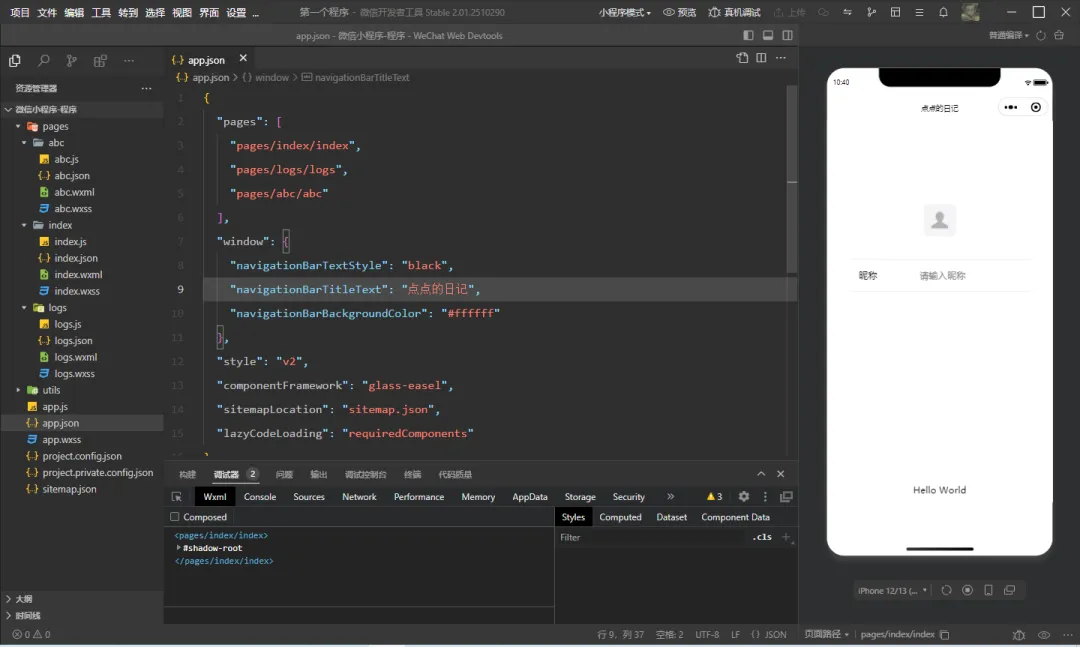Click the user avatar in title bar
The image size is (1080, 647).
click(x=970, y=12)
